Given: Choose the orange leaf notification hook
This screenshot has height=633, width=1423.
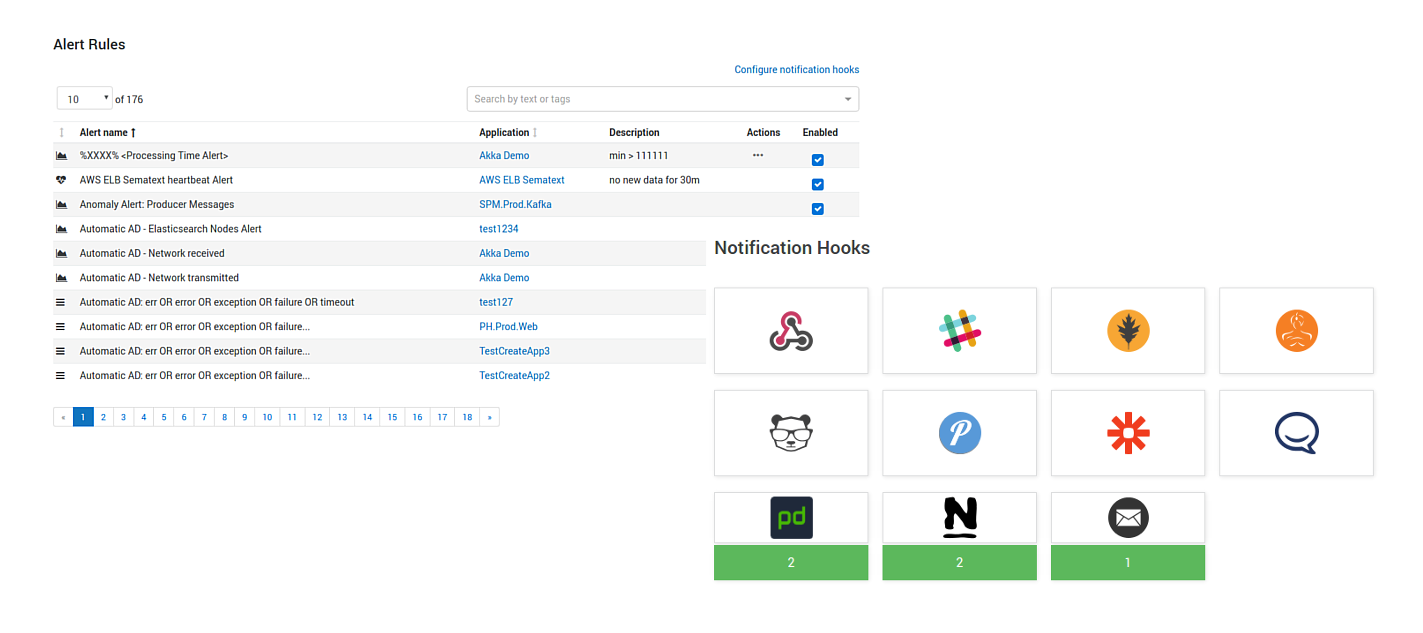Looking at the screenshot, I should pyautogui.click(x=1128, y=331).
